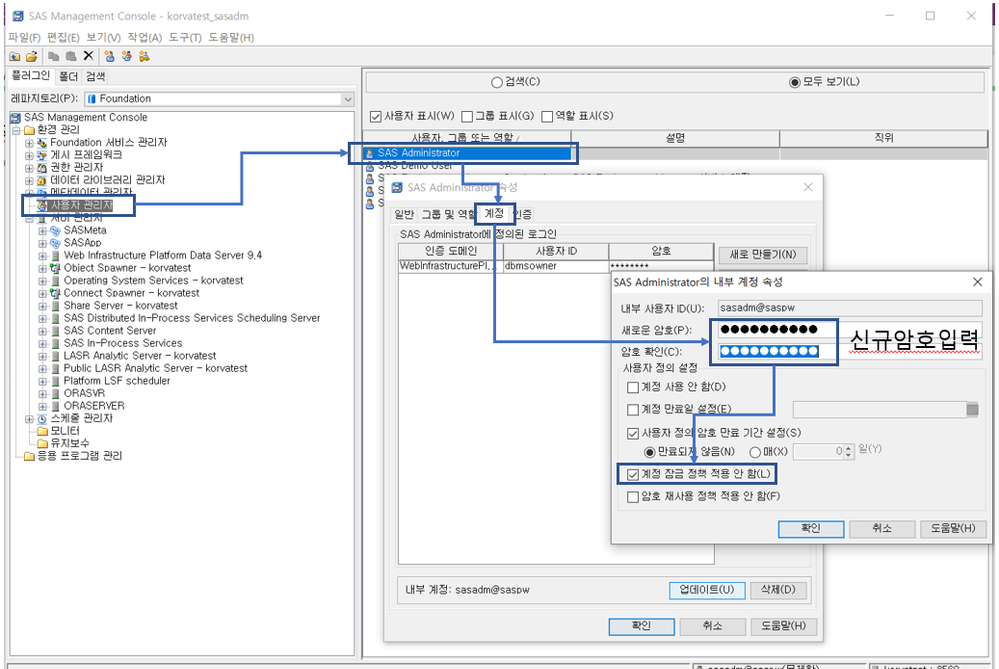Click the 권한 관리자 icon
The image size is (999, 669).
tap(42, 168)
